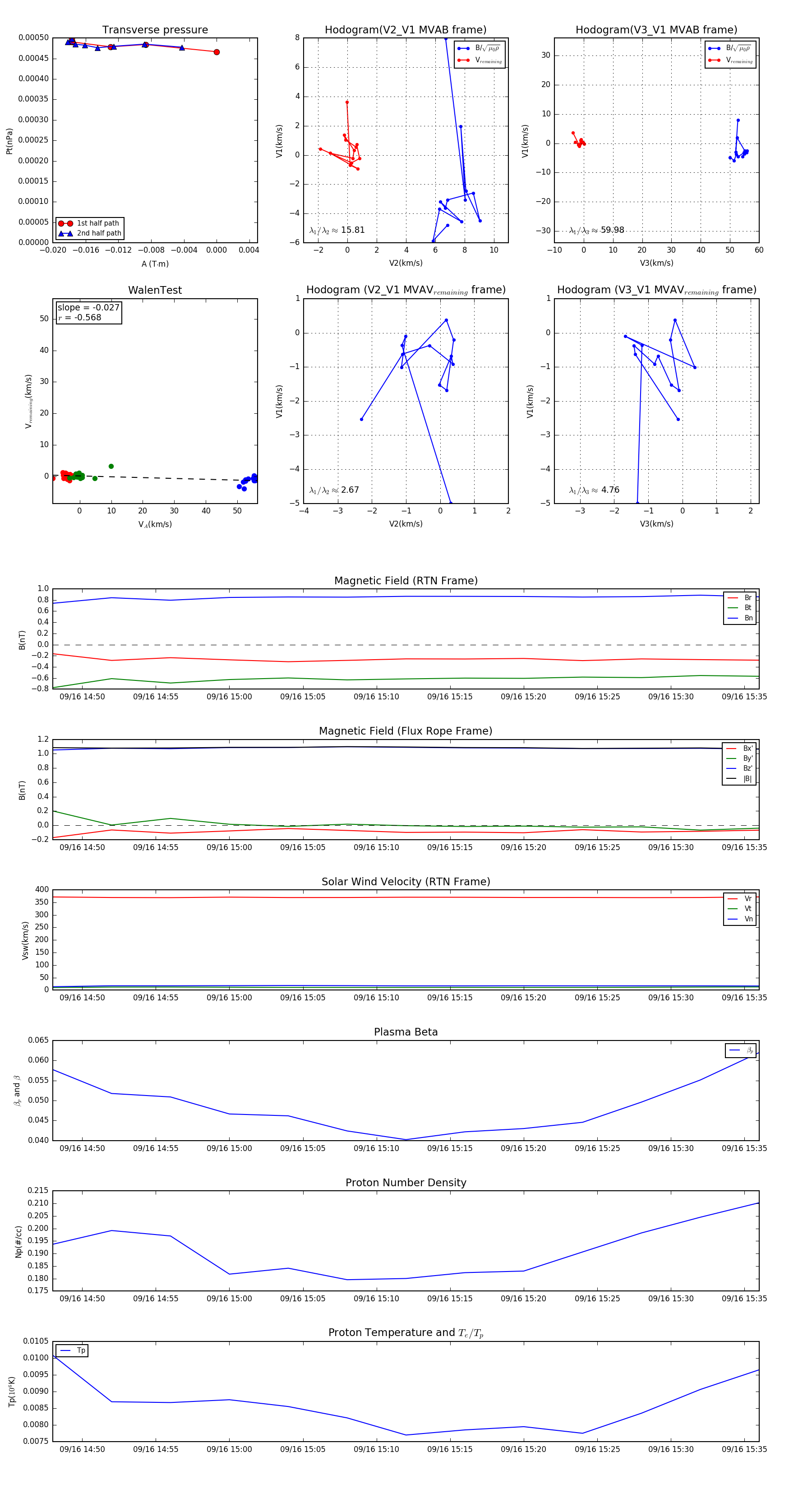Image resolution: width=812 pixels, height=1489 pixels.
Task: Click the 'Magnetic Field (RTN Frame)' title
Action: coord(406,581)
